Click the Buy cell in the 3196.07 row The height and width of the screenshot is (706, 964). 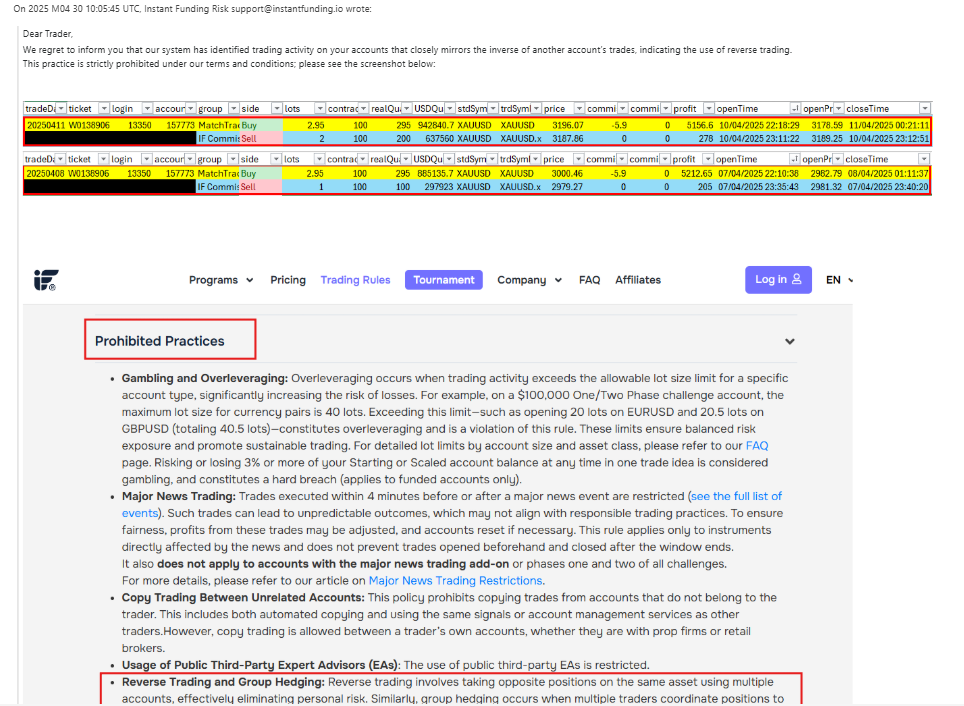[261, 125]
